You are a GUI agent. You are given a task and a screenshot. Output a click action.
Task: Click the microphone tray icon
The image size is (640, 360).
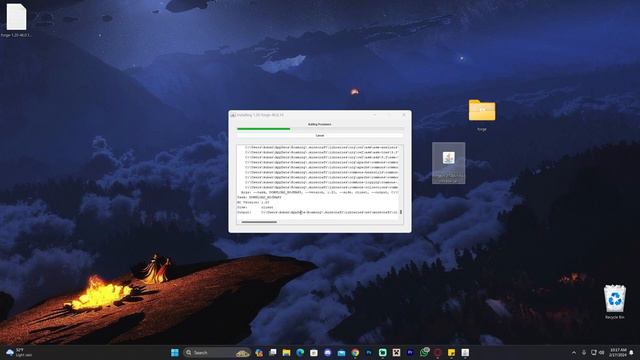coord(584,352)
